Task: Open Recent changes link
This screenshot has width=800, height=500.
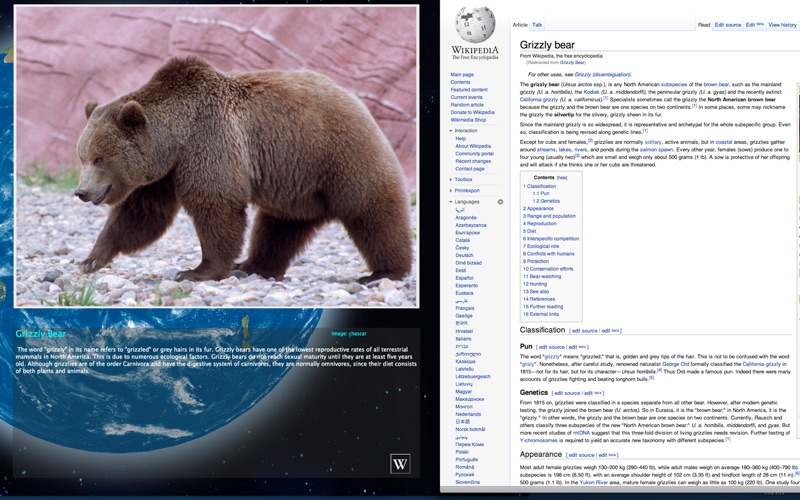Action: [x=473, y=161]
